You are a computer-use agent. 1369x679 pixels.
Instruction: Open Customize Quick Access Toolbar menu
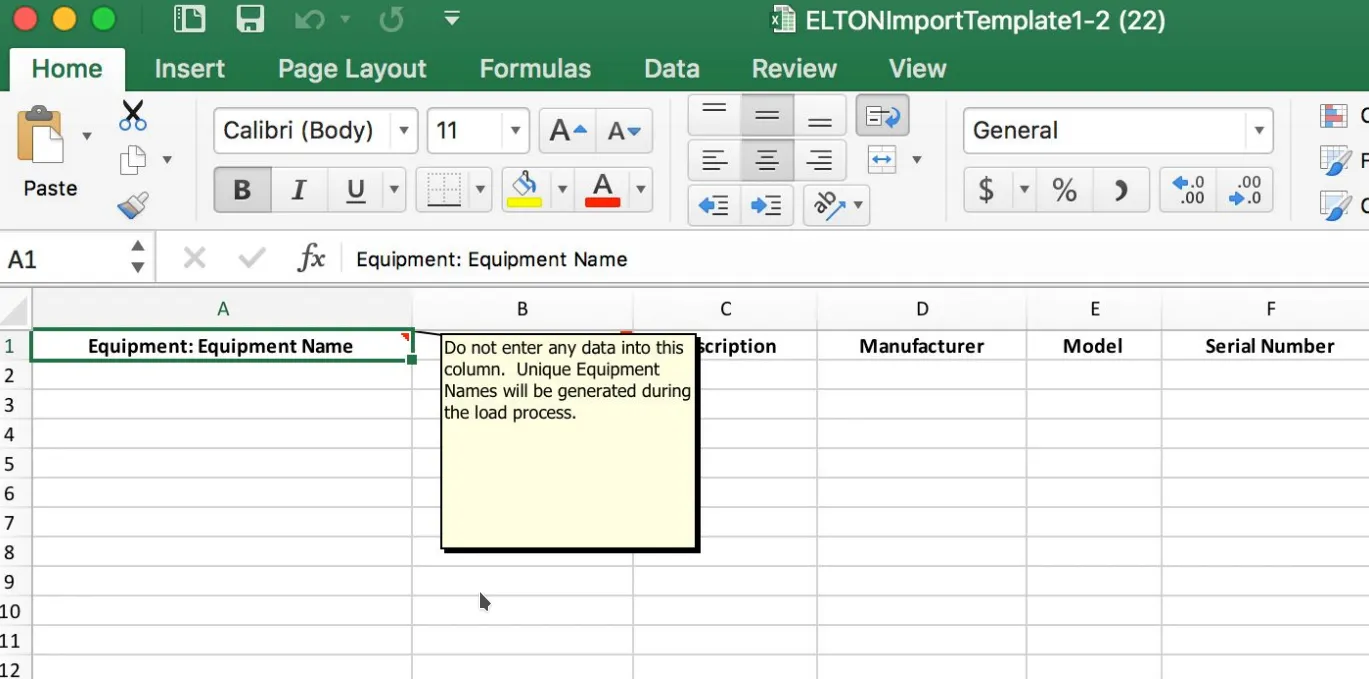coord(452,19)
